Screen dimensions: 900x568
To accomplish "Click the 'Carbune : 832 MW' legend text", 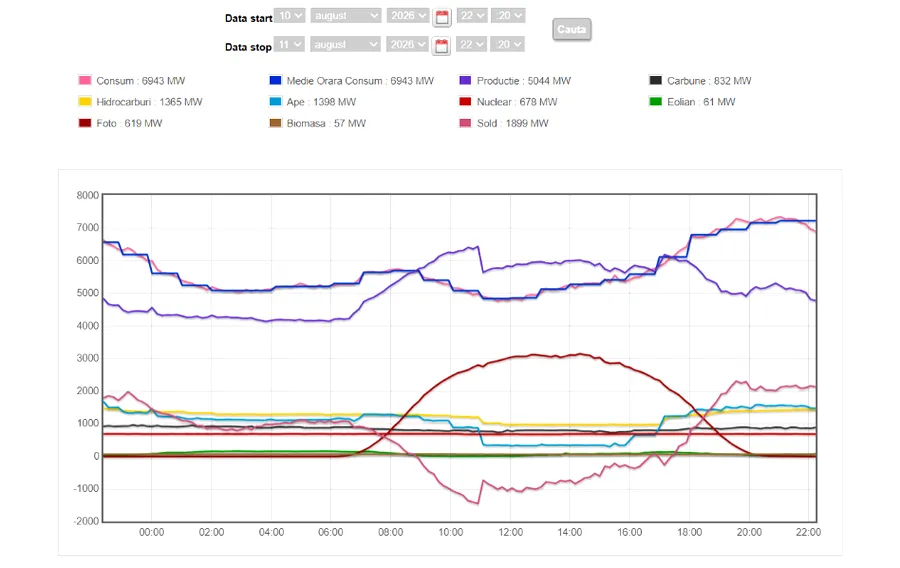I will click(x=709, y=81).
